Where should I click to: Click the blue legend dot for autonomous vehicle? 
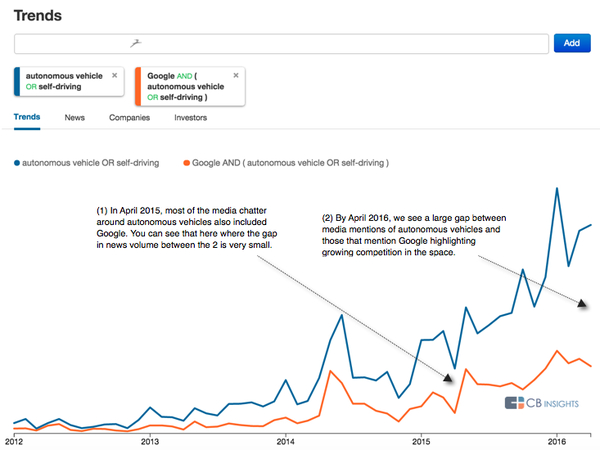(x=18, y=162)
